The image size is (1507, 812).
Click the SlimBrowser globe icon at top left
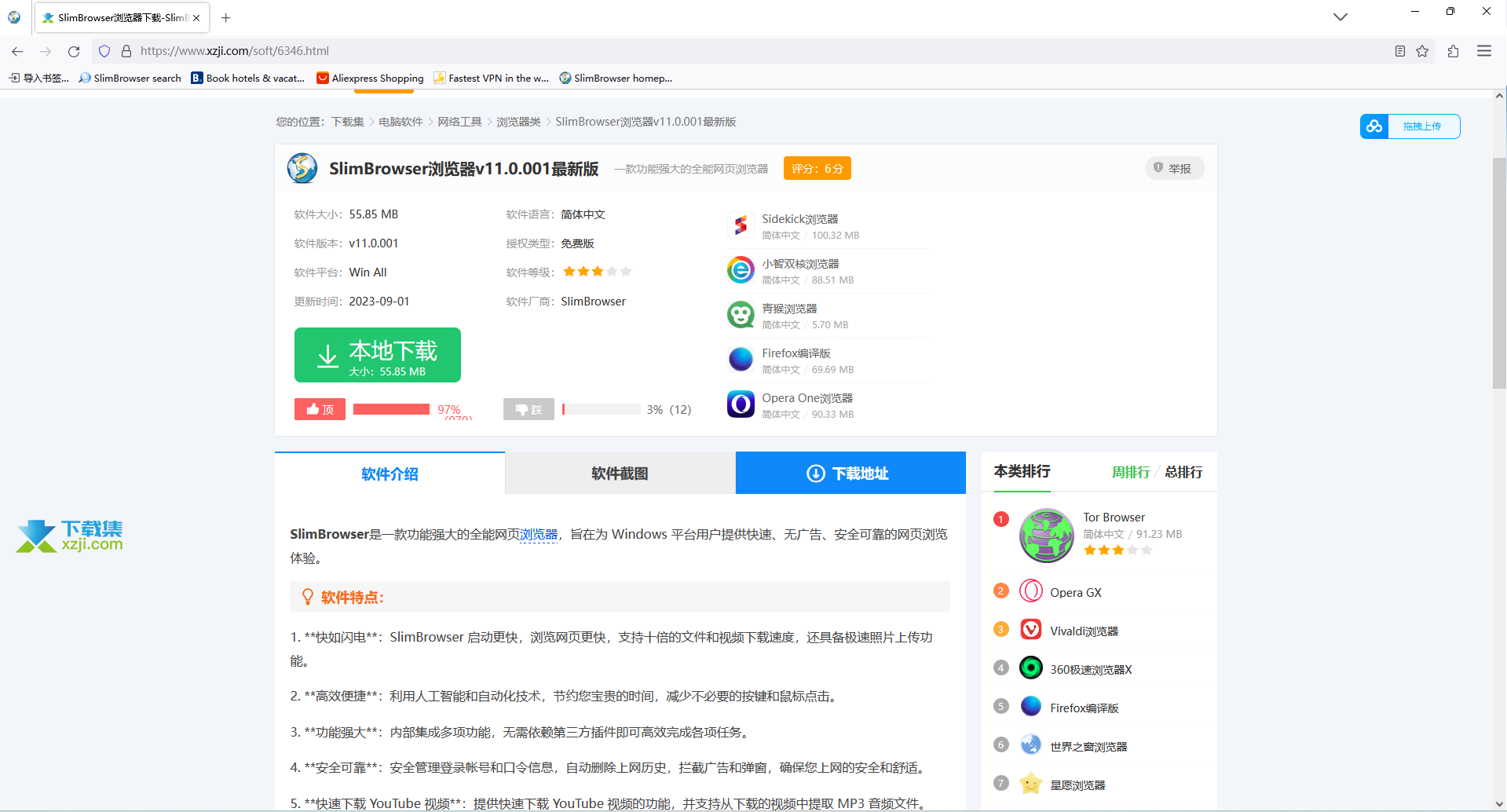14,16
